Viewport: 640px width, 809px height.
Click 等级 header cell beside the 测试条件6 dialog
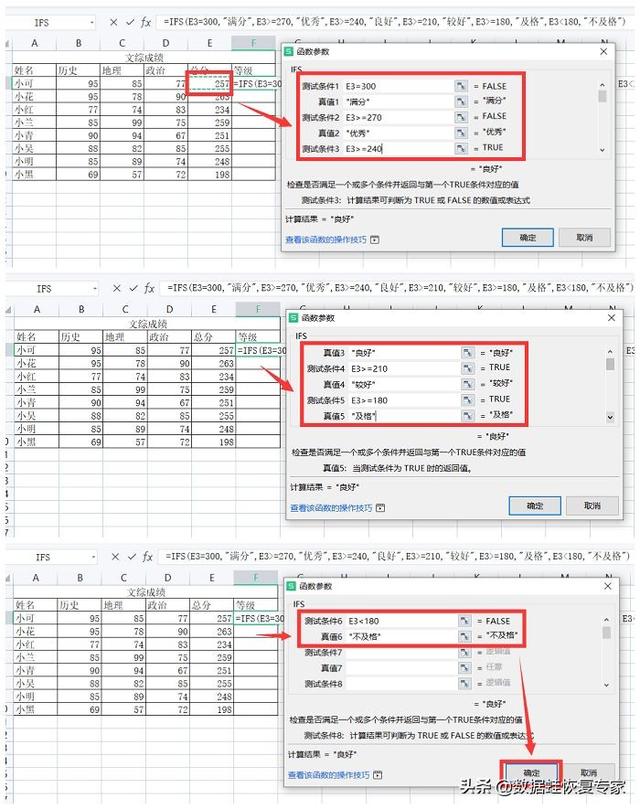pyautogui.click(x=255, y=605)
